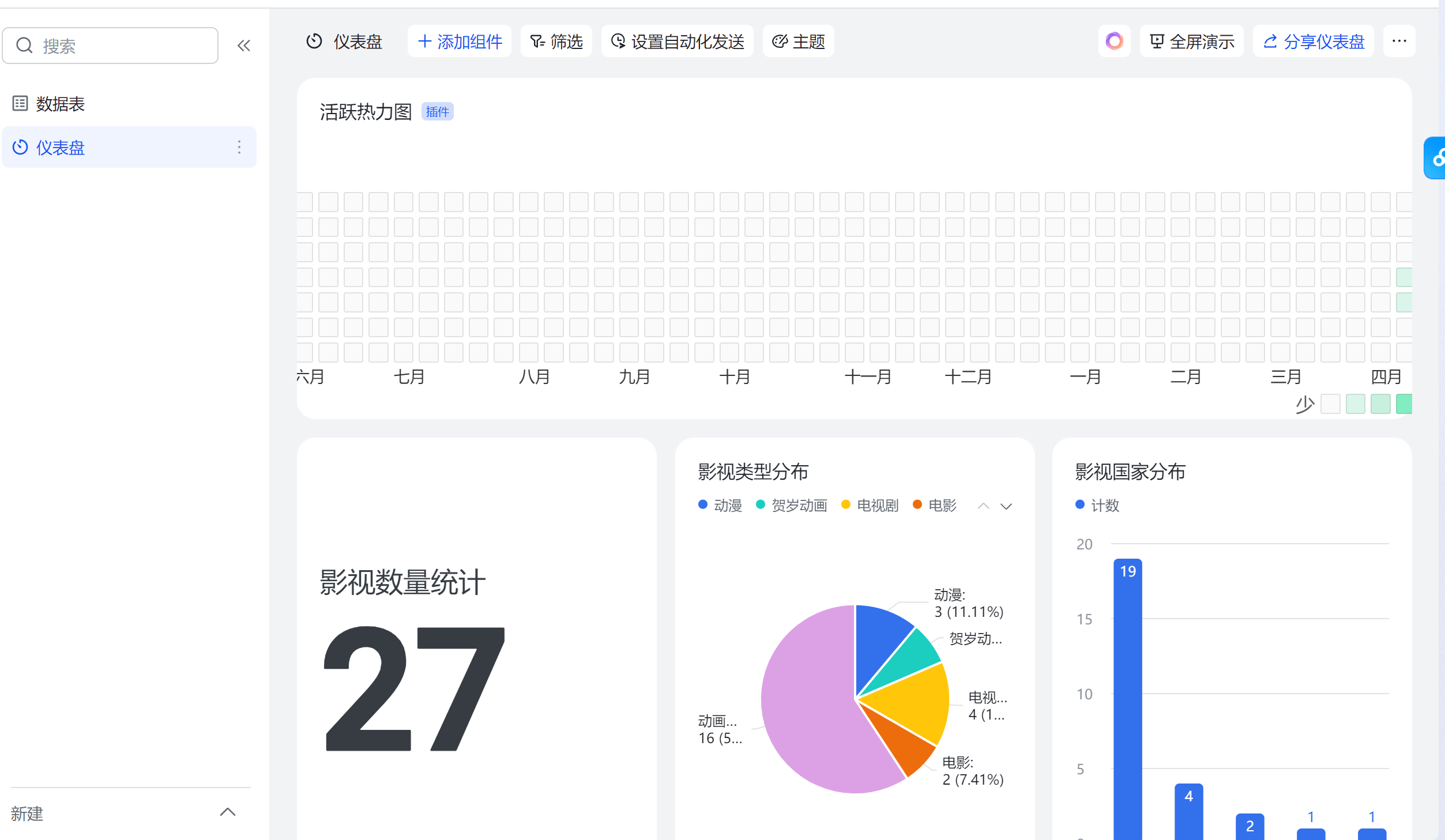Page legend up with the up chevron
The height and width of the screenshot is (840, 1445).
(983, 506)
